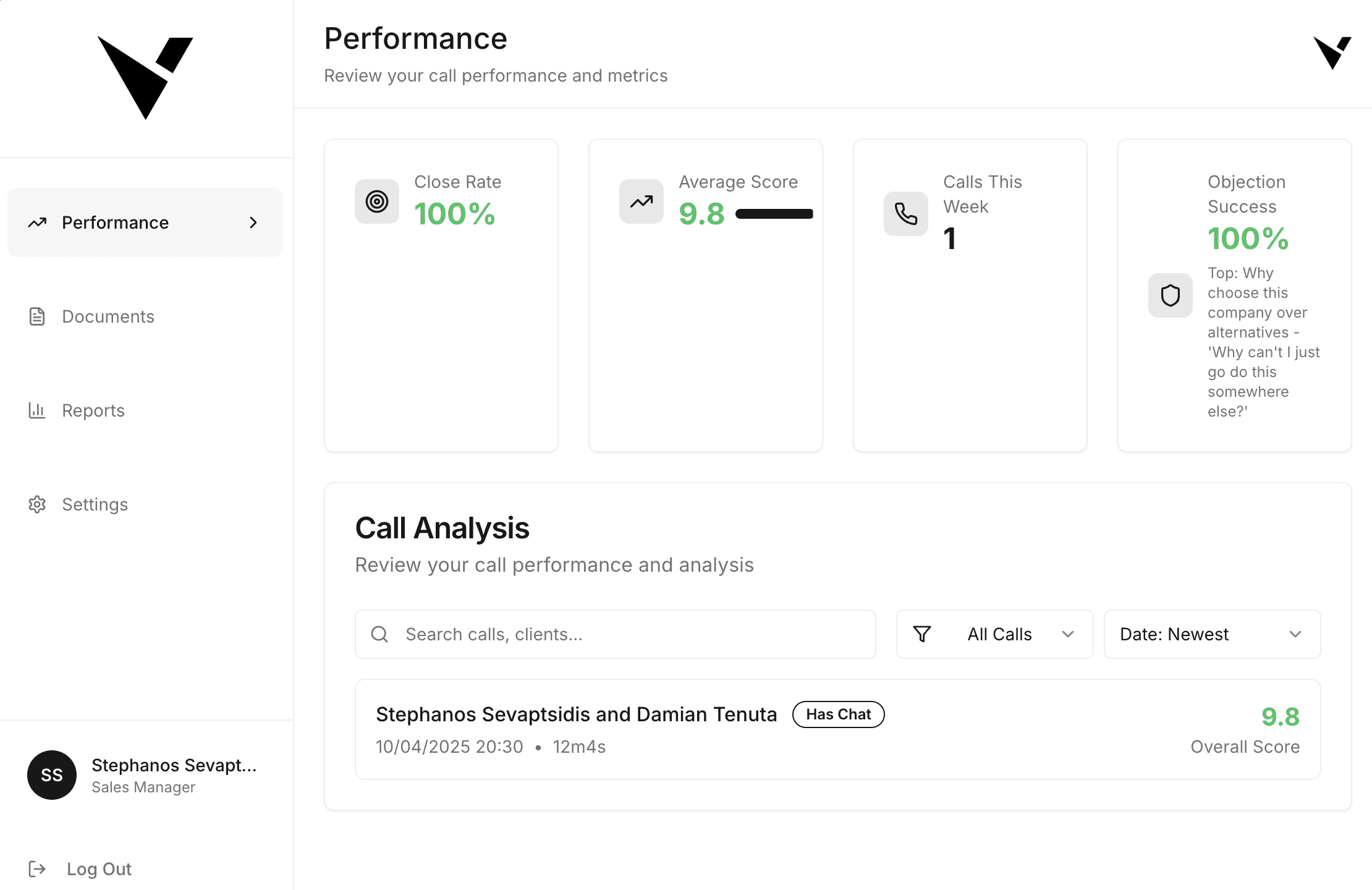Click the Log Out arrow icon
Viewport: 1372px width, 890px height.
click(37, 869)
